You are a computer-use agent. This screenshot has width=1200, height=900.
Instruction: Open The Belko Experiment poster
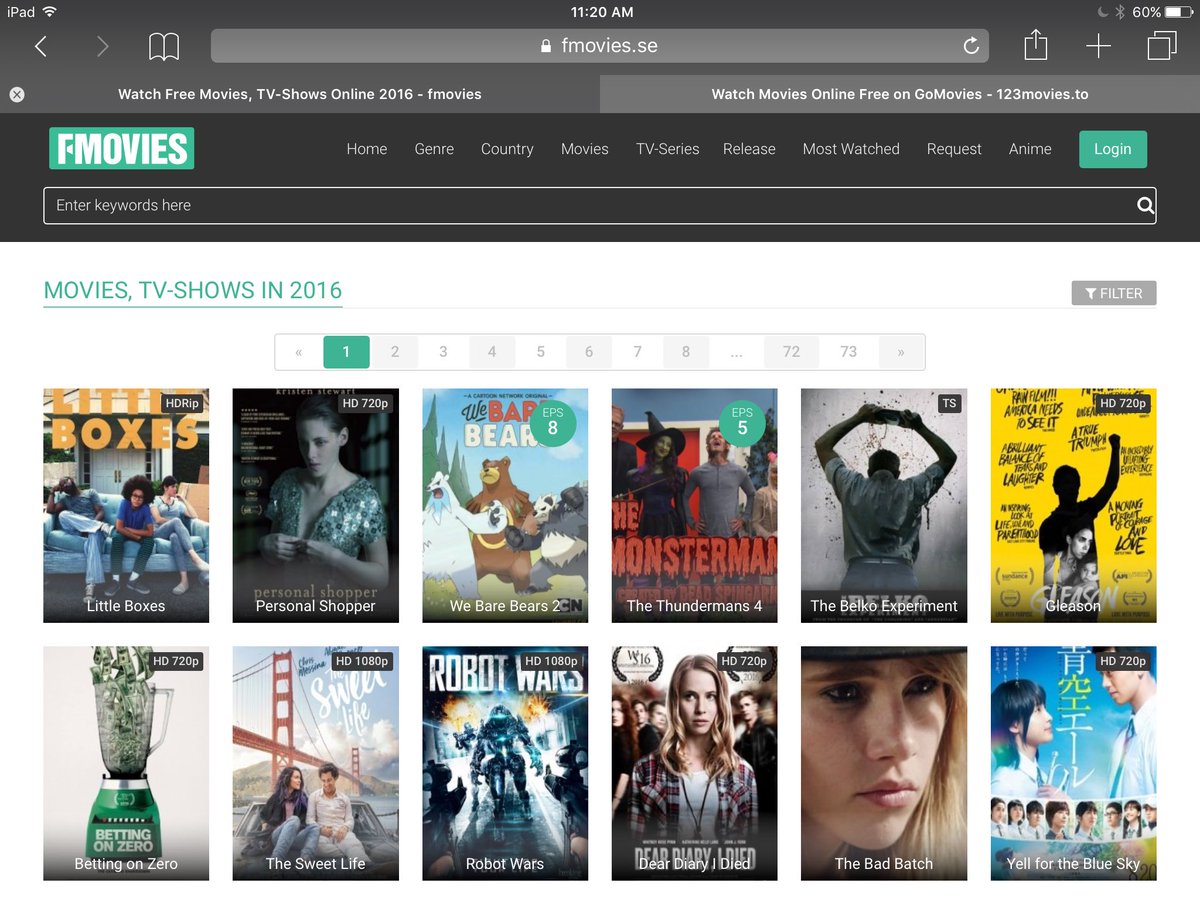click(884, 505)
